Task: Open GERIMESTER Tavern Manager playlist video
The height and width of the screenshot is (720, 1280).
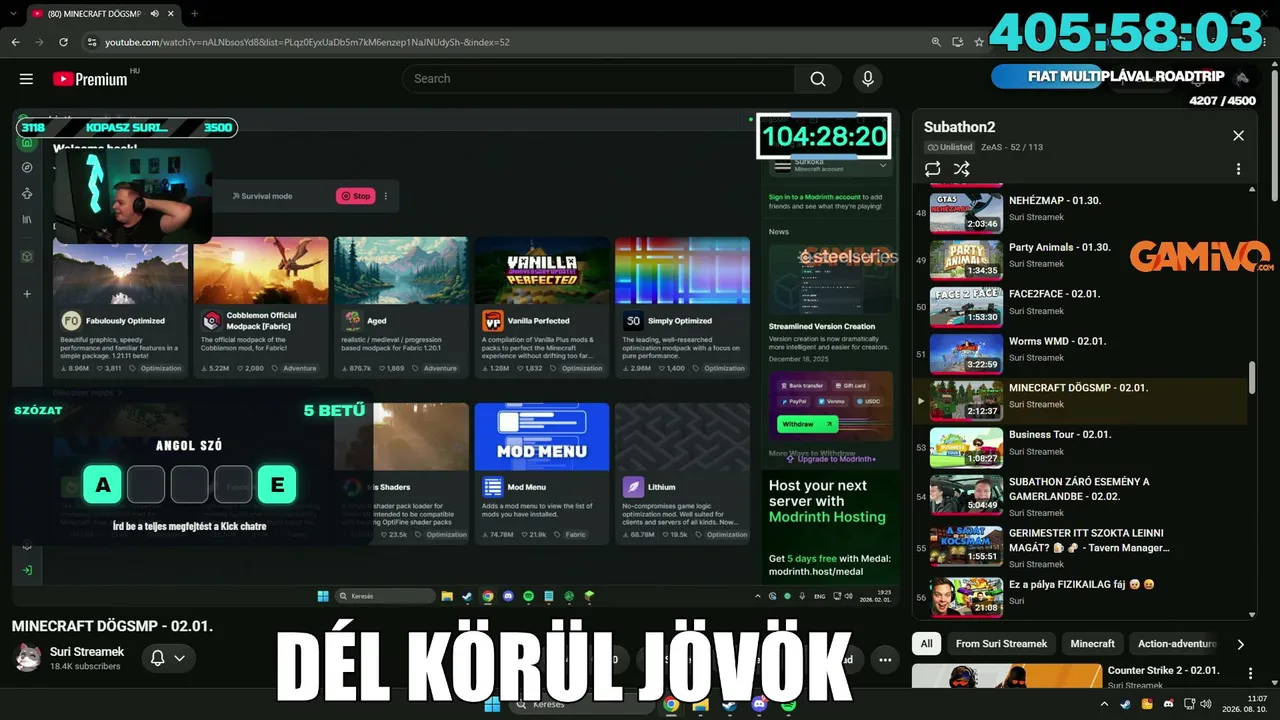Action: pos(1082,546)
